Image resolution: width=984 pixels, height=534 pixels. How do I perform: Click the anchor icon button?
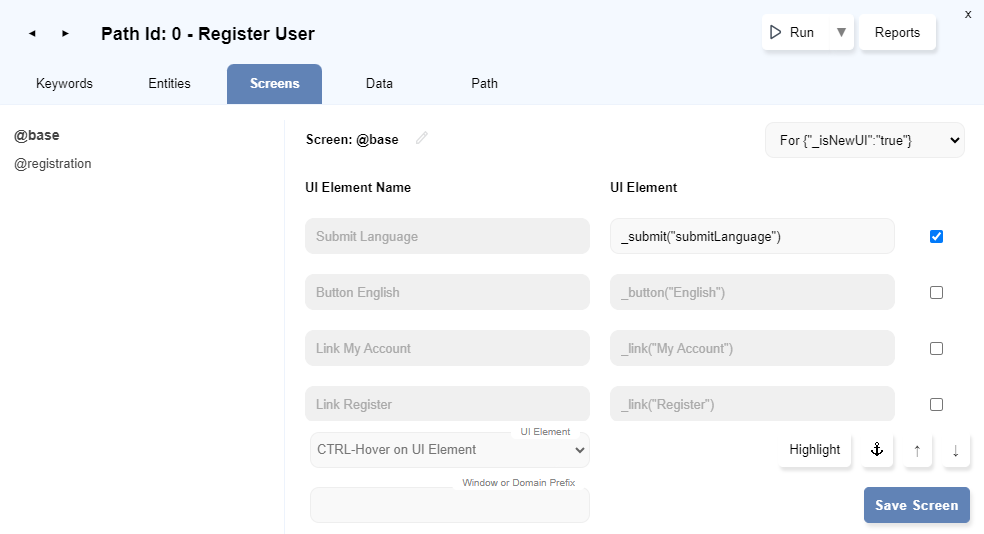(876, 450)
